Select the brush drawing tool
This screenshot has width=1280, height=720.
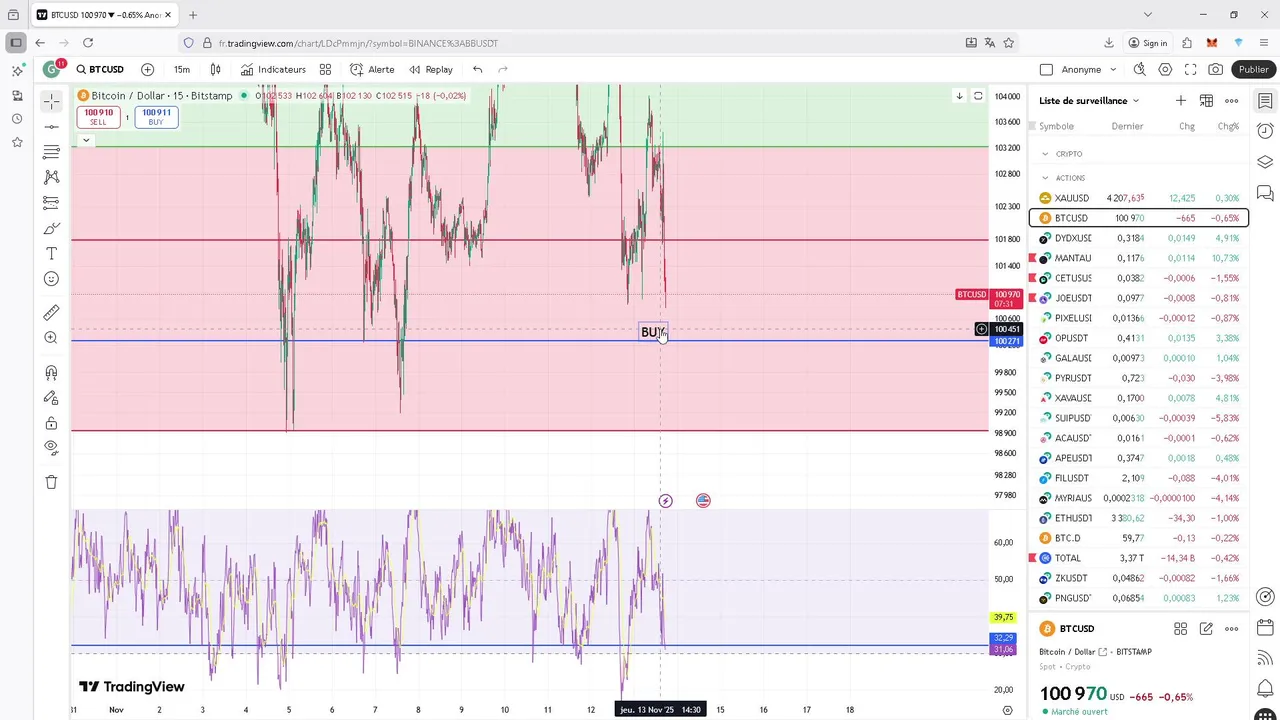point(51,228)
